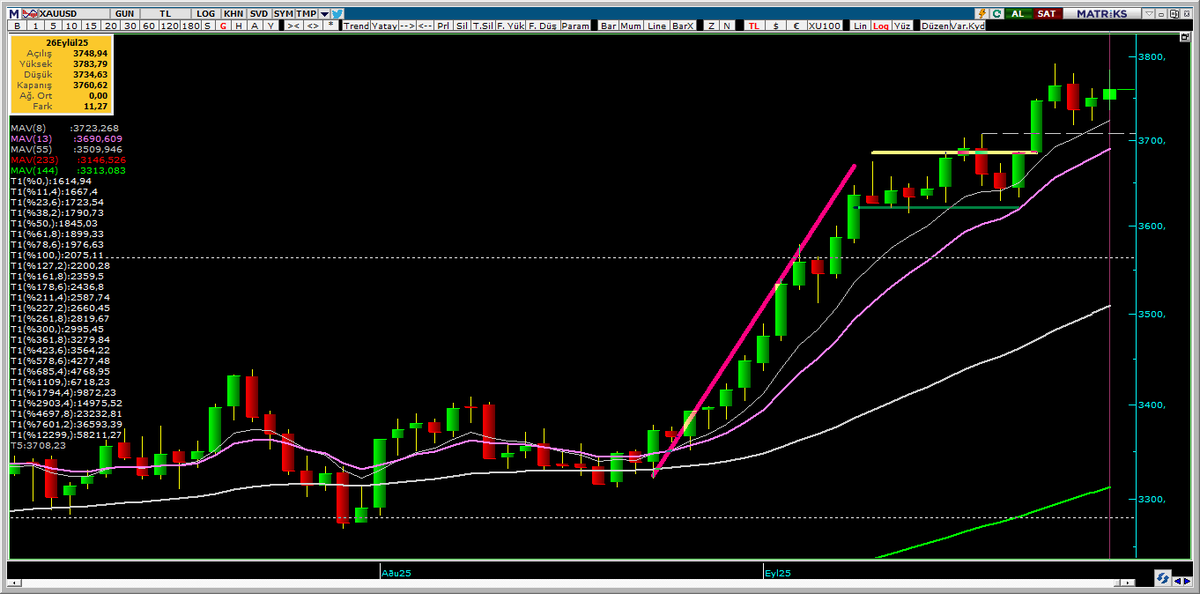The width and height of the screenshot is (1200, 594).
Task: Click the chart symbol icon beside XAUUSD
Action: [x=30, y=14]
